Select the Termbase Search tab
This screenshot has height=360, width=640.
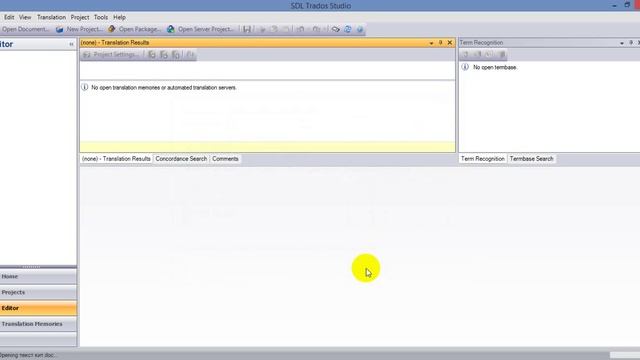pos(531,159)
